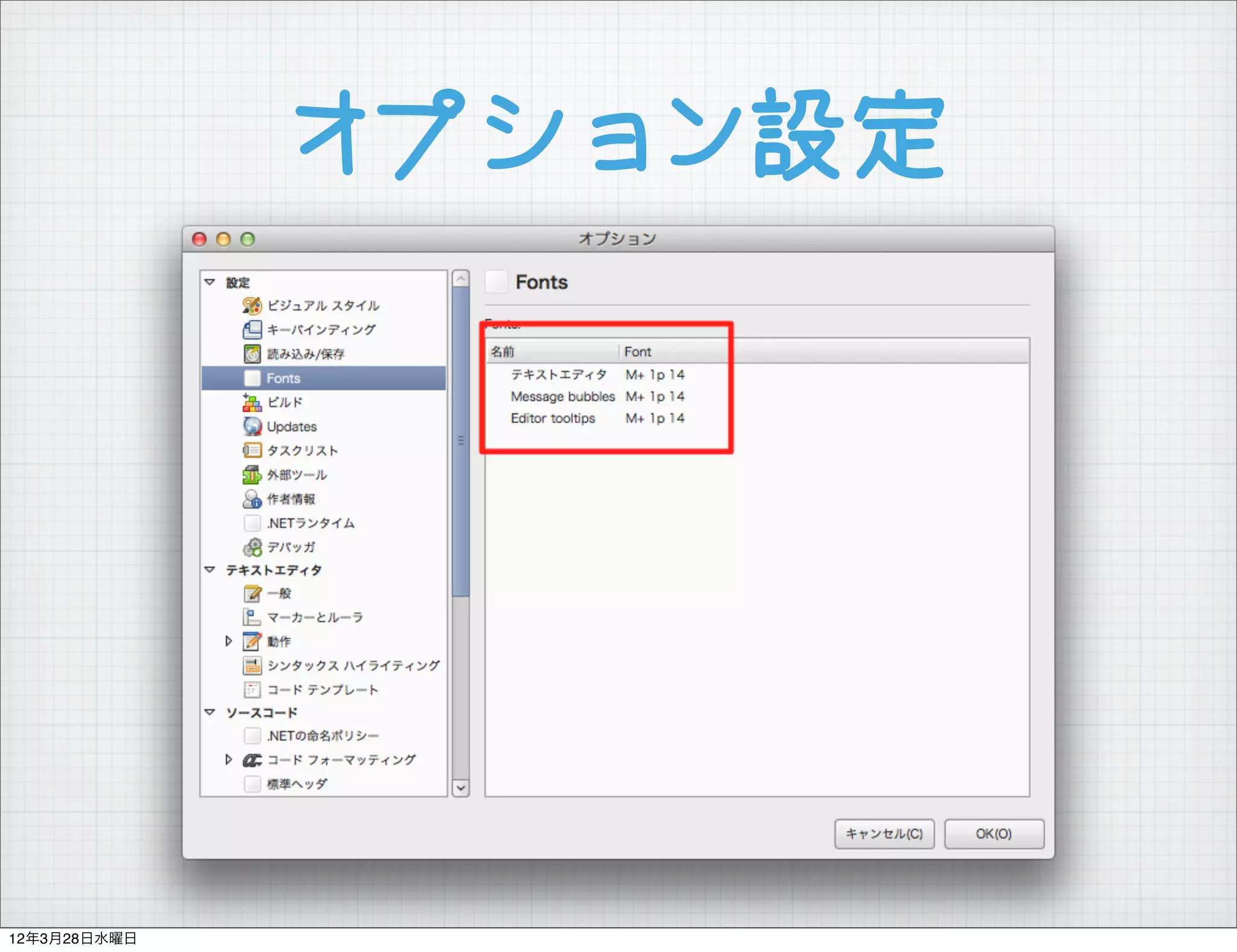This screenshot has height=952, width=1237.
Task: Open the Updates globe icon
Action: coord(252,426)
